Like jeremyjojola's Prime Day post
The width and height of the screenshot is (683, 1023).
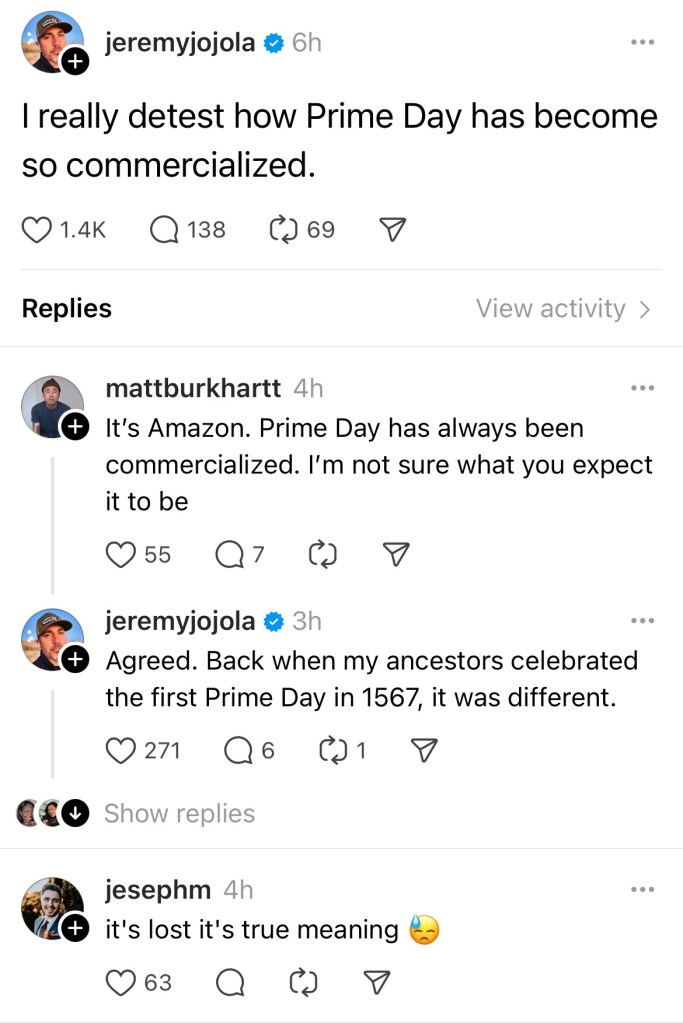point(37,230)
